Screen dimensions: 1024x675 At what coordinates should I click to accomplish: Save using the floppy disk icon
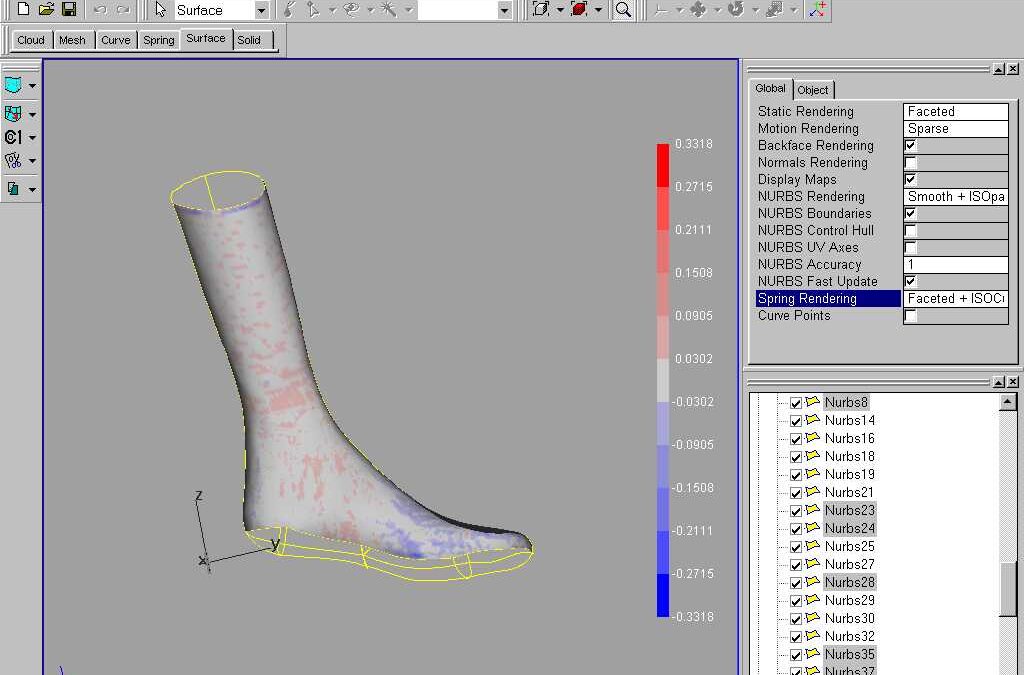tap(69, 10)
